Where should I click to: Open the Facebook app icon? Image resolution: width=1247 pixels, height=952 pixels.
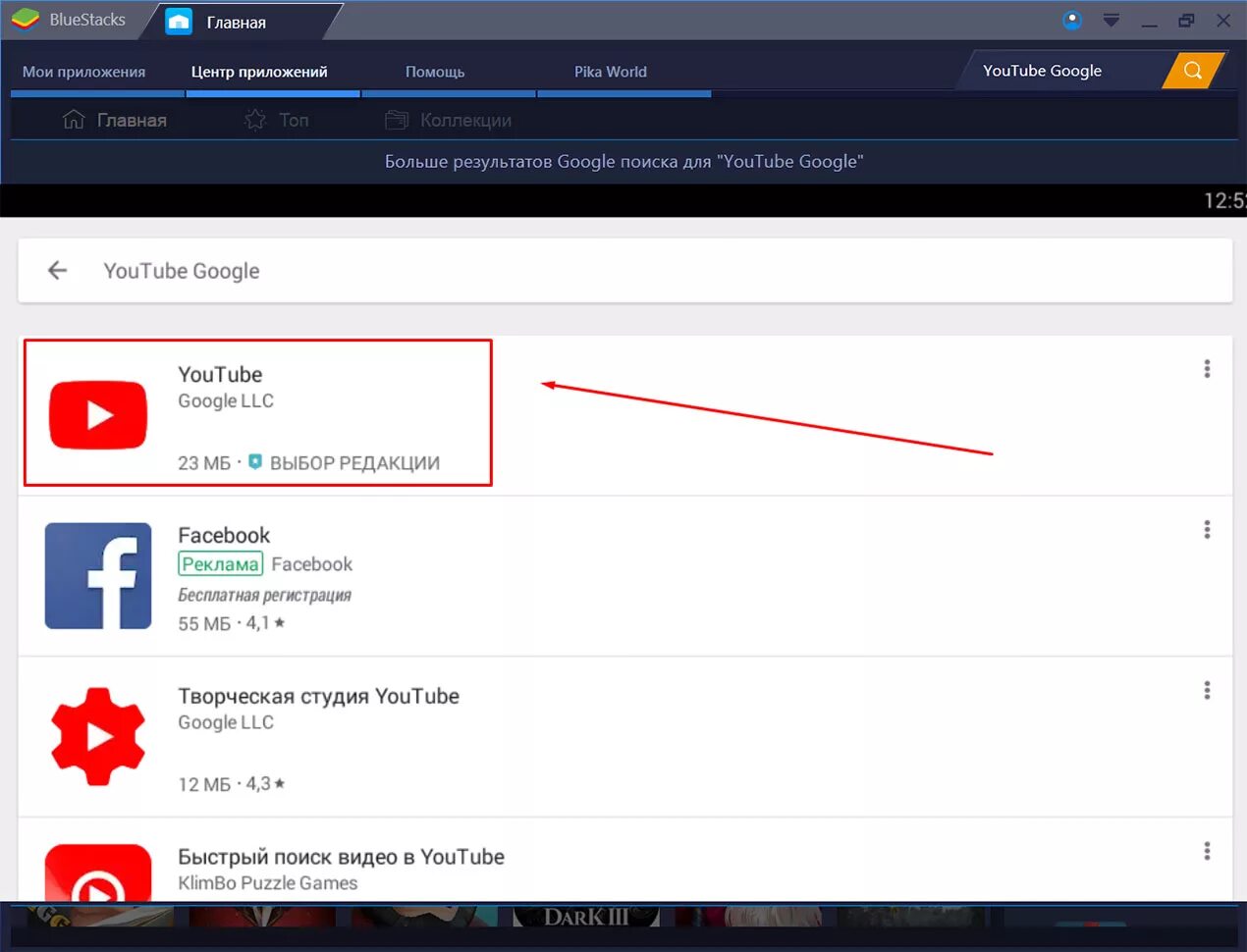[98, 575]
